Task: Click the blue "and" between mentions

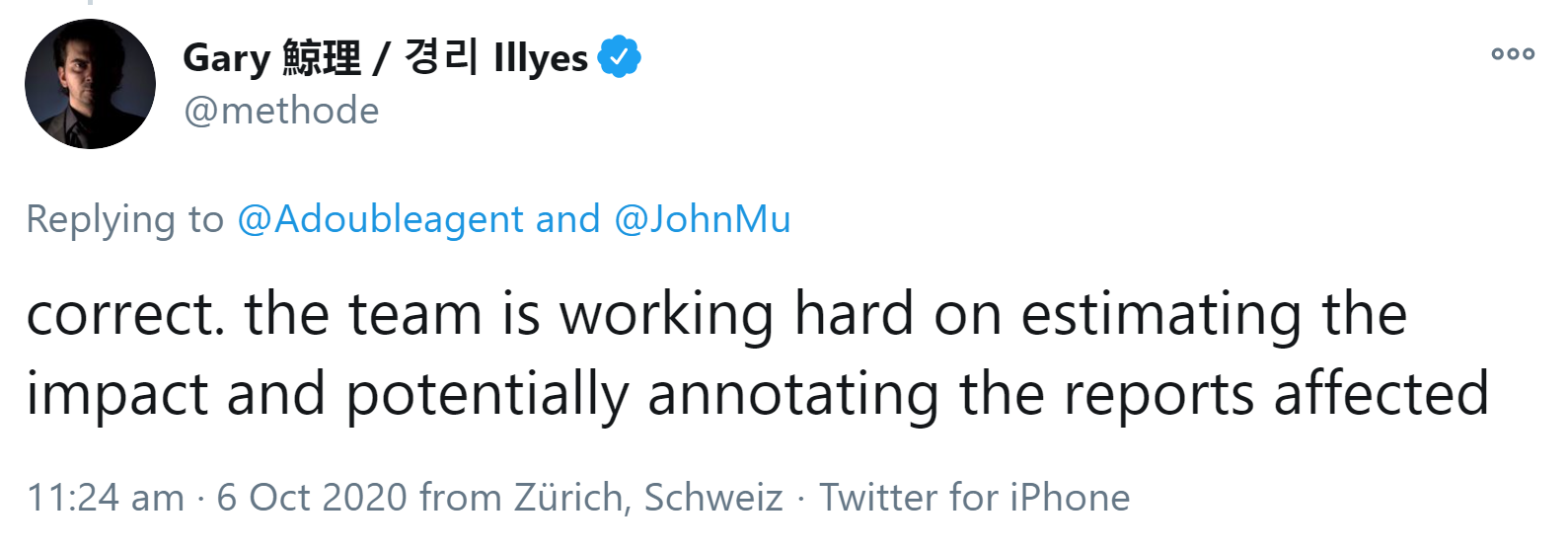Action: (567, 219)
